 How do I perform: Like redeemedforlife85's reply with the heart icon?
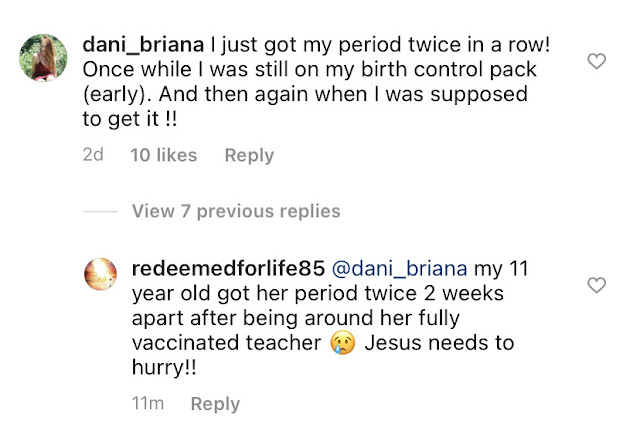pyautogui.click(x=596, y=285)
